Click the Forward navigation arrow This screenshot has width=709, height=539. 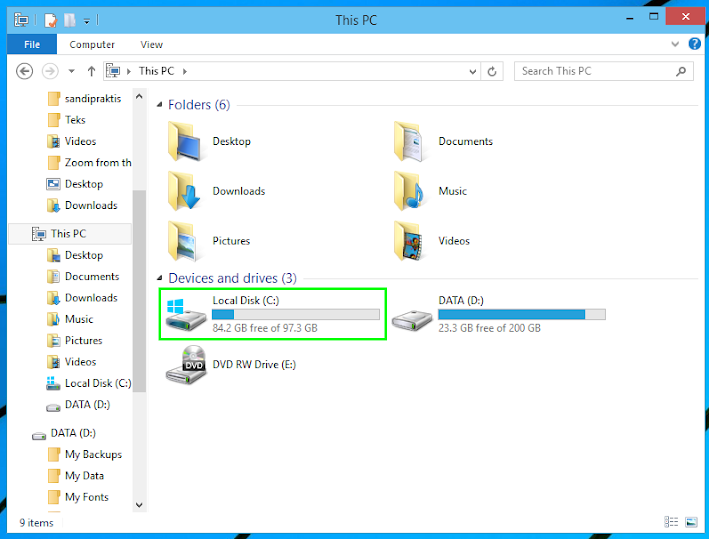pyautogui.click(x=50, y=71)
